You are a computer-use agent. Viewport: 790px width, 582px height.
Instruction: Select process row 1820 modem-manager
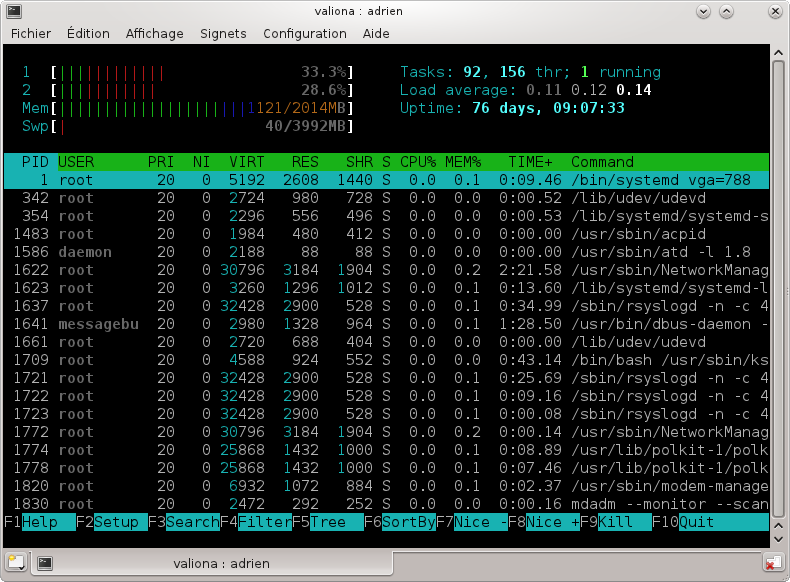click(386, 486)
